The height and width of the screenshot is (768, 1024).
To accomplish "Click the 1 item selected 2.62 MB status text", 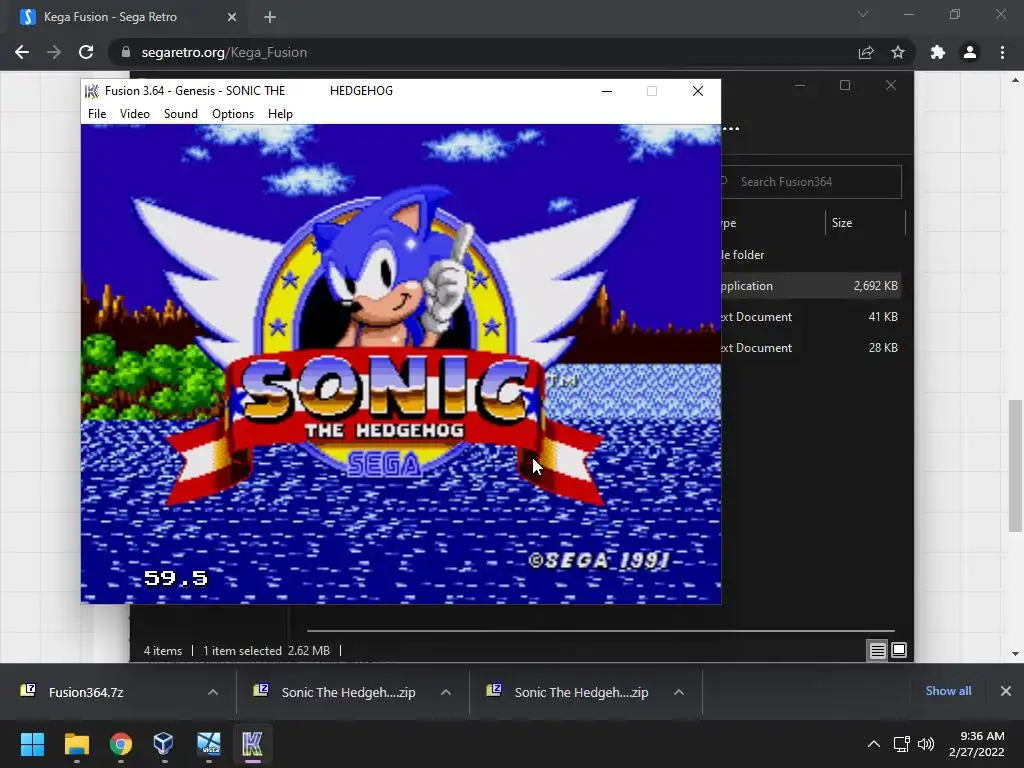I will [x=266, y=651].
